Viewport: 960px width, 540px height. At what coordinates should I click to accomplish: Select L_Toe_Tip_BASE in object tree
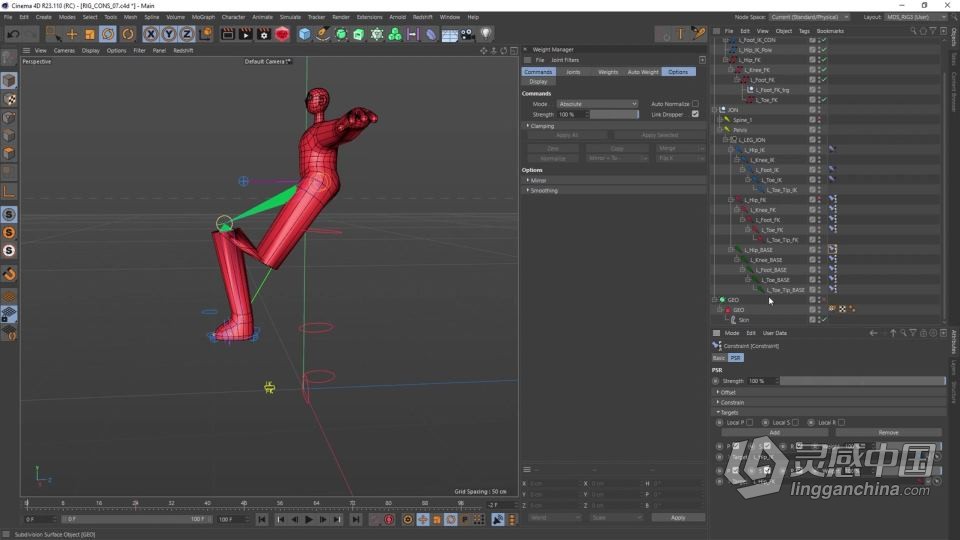point(786,290)
